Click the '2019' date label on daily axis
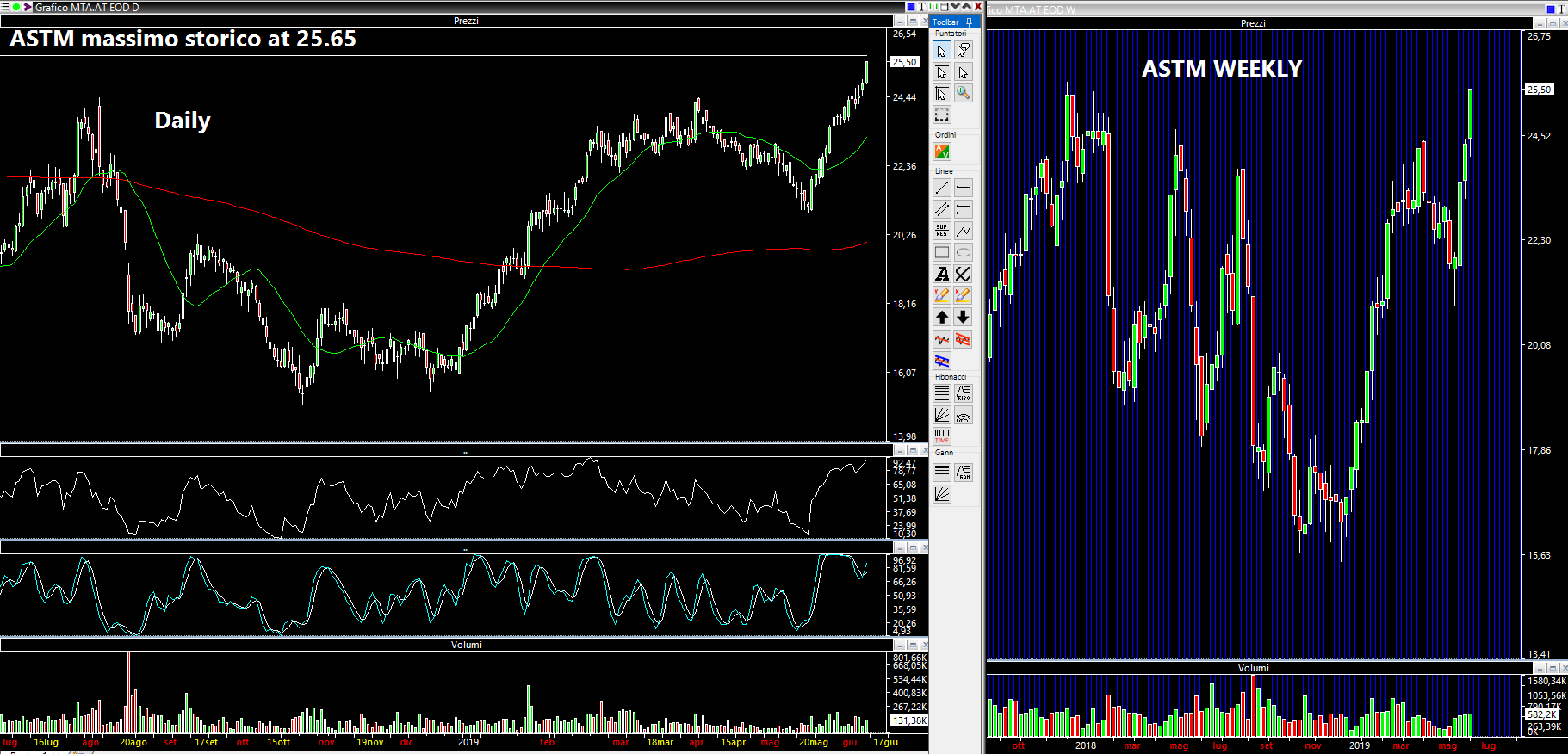This screenshot has width=1568, height=754. (468, 742)
